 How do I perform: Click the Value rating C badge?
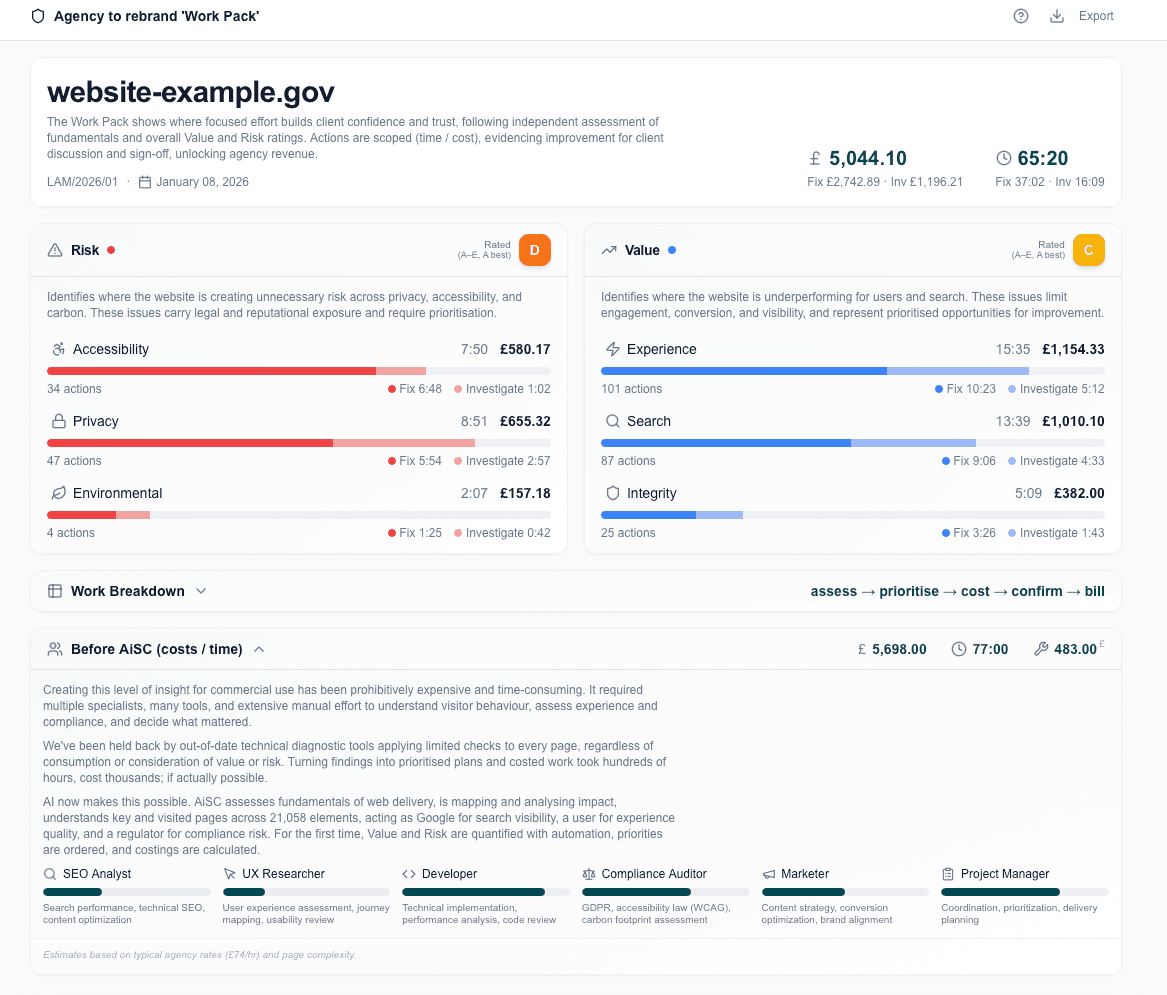click(x=1088, y=250)
